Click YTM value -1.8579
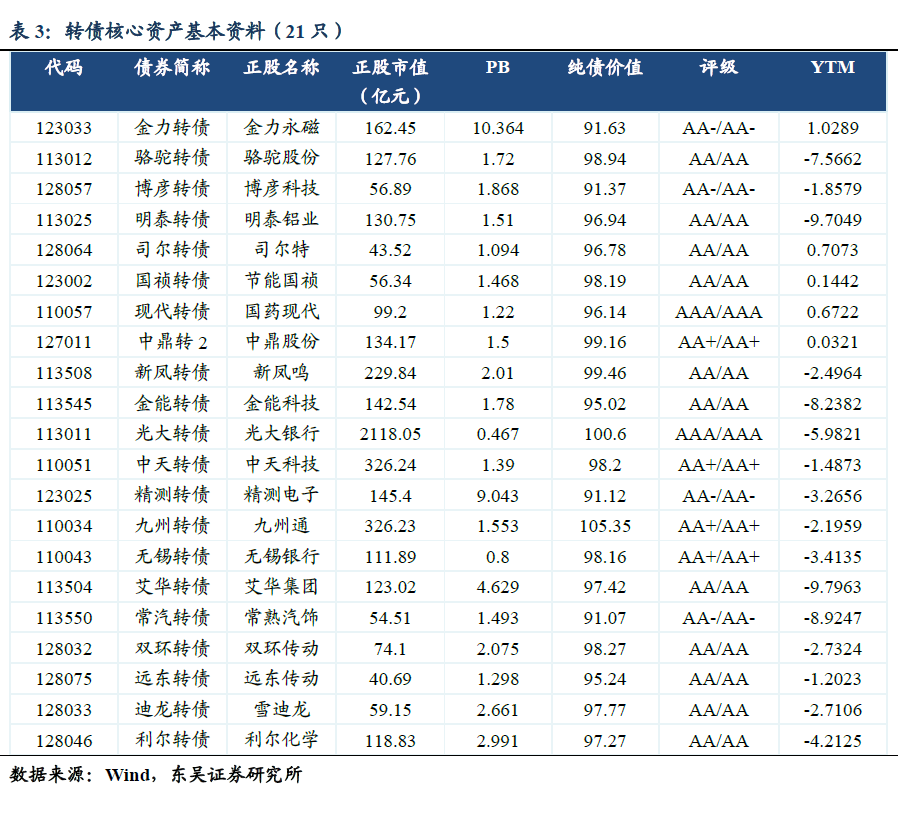903x818 pixels. coord(833,189)
